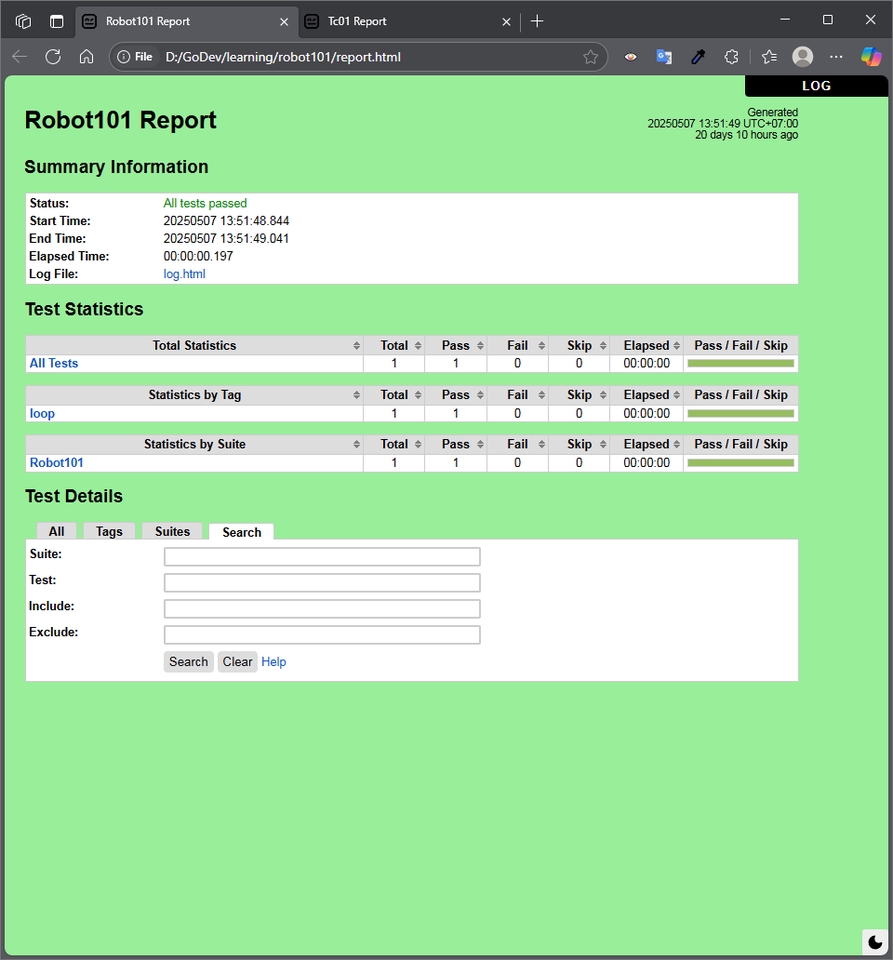Open the tab actions menu icon
This screenshot has height=960, width=893.
[x=56, y=21]
